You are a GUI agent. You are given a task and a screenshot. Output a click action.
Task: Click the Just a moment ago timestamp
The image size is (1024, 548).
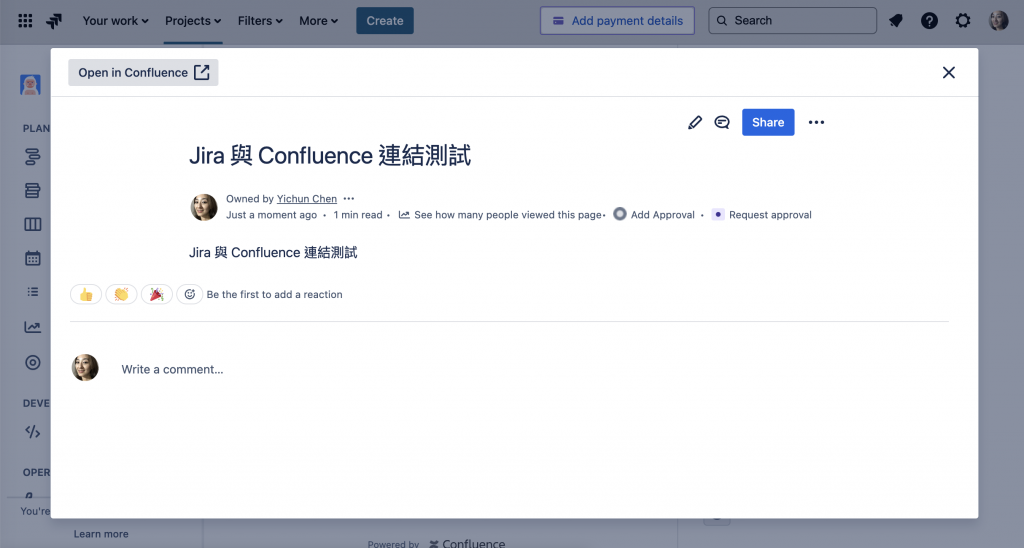click(272, 215)
